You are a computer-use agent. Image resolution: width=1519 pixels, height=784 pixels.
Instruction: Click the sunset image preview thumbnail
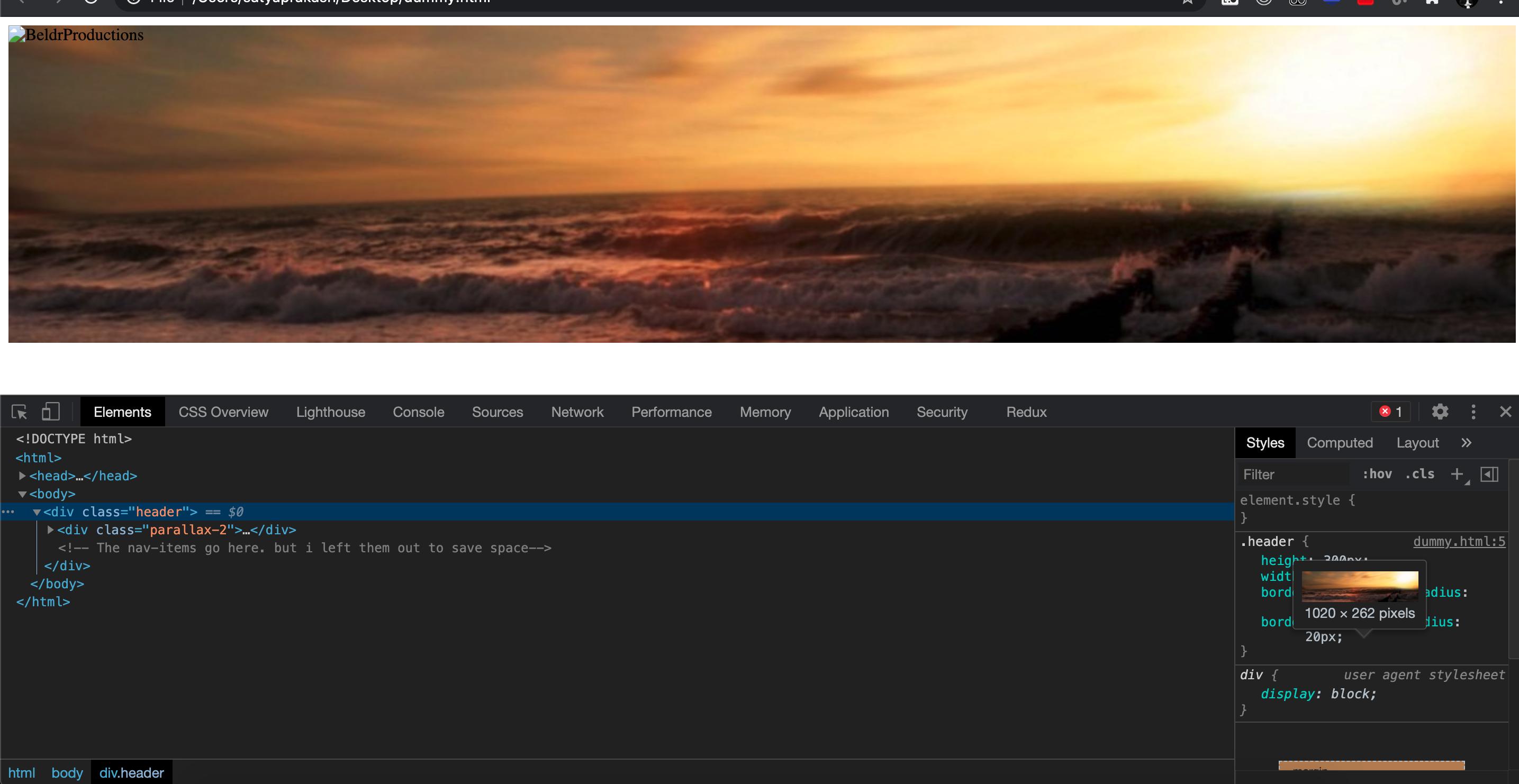(1360, 586)
